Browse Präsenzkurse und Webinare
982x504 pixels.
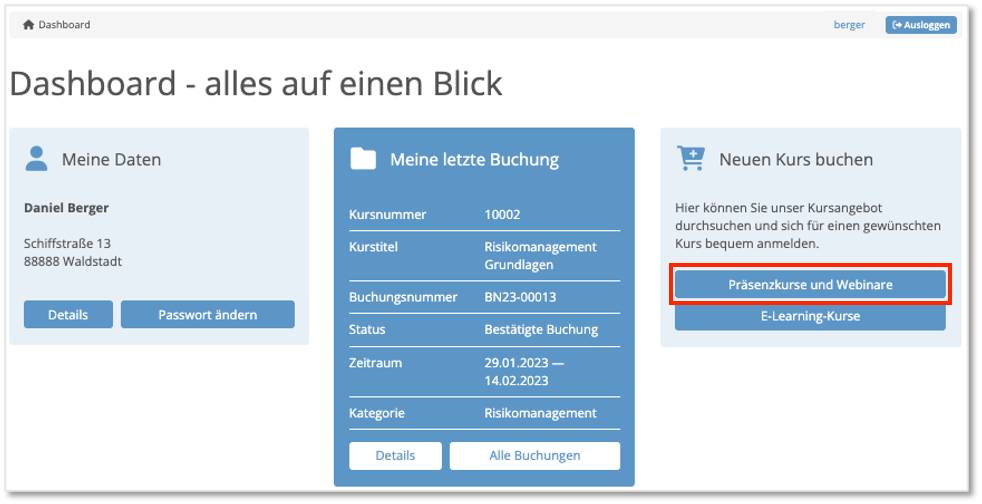(x=810, y=284)
